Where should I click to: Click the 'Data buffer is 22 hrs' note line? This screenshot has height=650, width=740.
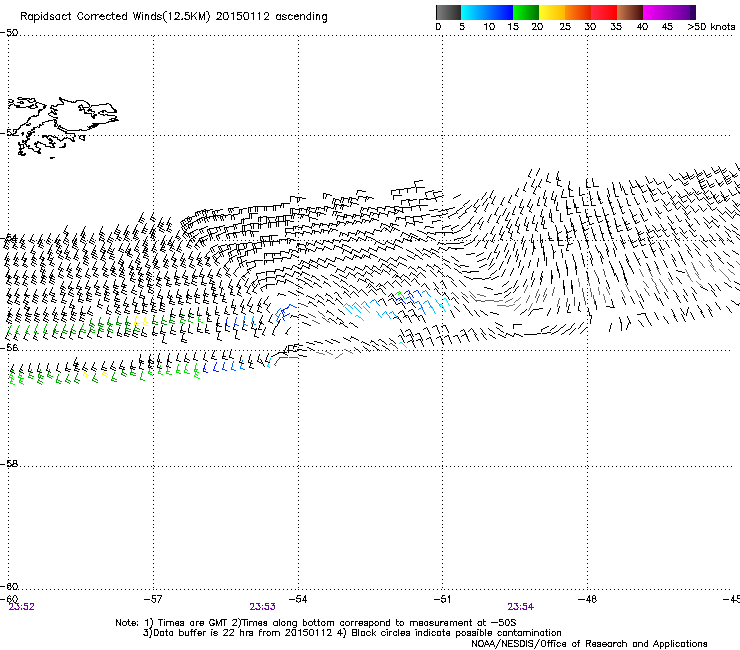[x=352, y=633]
